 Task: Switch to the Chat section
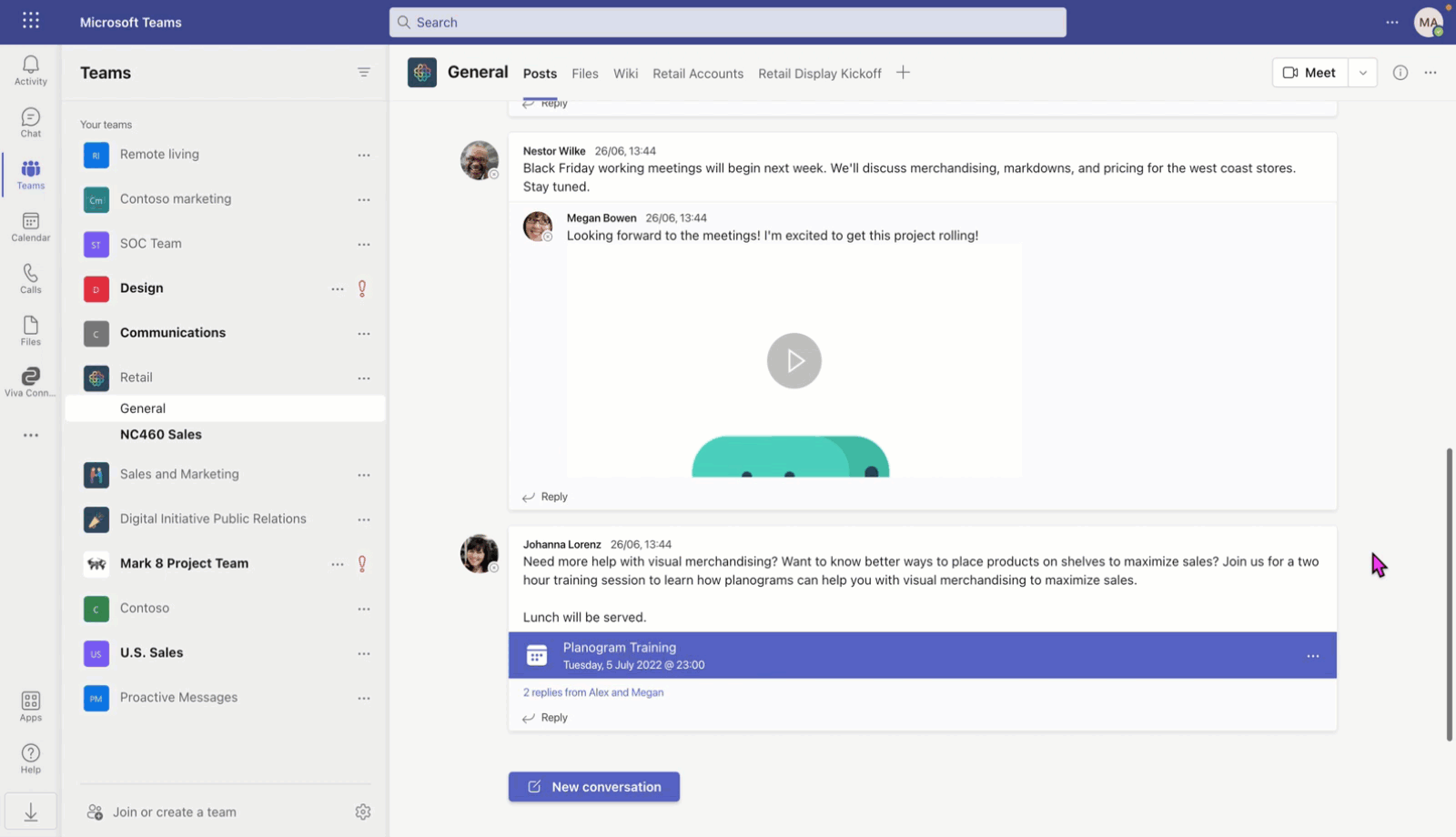tap(30, 121)
